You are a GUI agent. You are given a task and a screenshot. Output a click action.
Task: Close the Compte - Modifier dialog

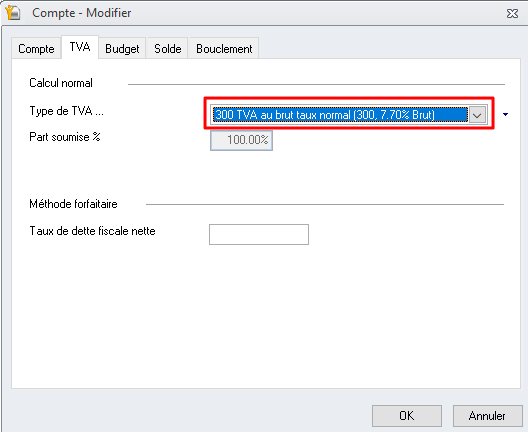click(x=512, y=13)
